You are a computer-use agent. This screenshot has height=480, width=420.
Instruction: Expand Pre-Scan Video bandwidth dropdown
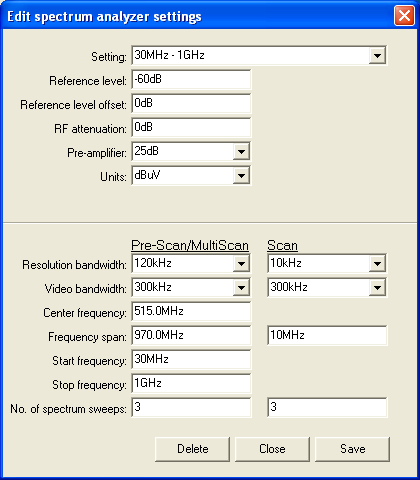pyautogui.click(x=241, y=288)
